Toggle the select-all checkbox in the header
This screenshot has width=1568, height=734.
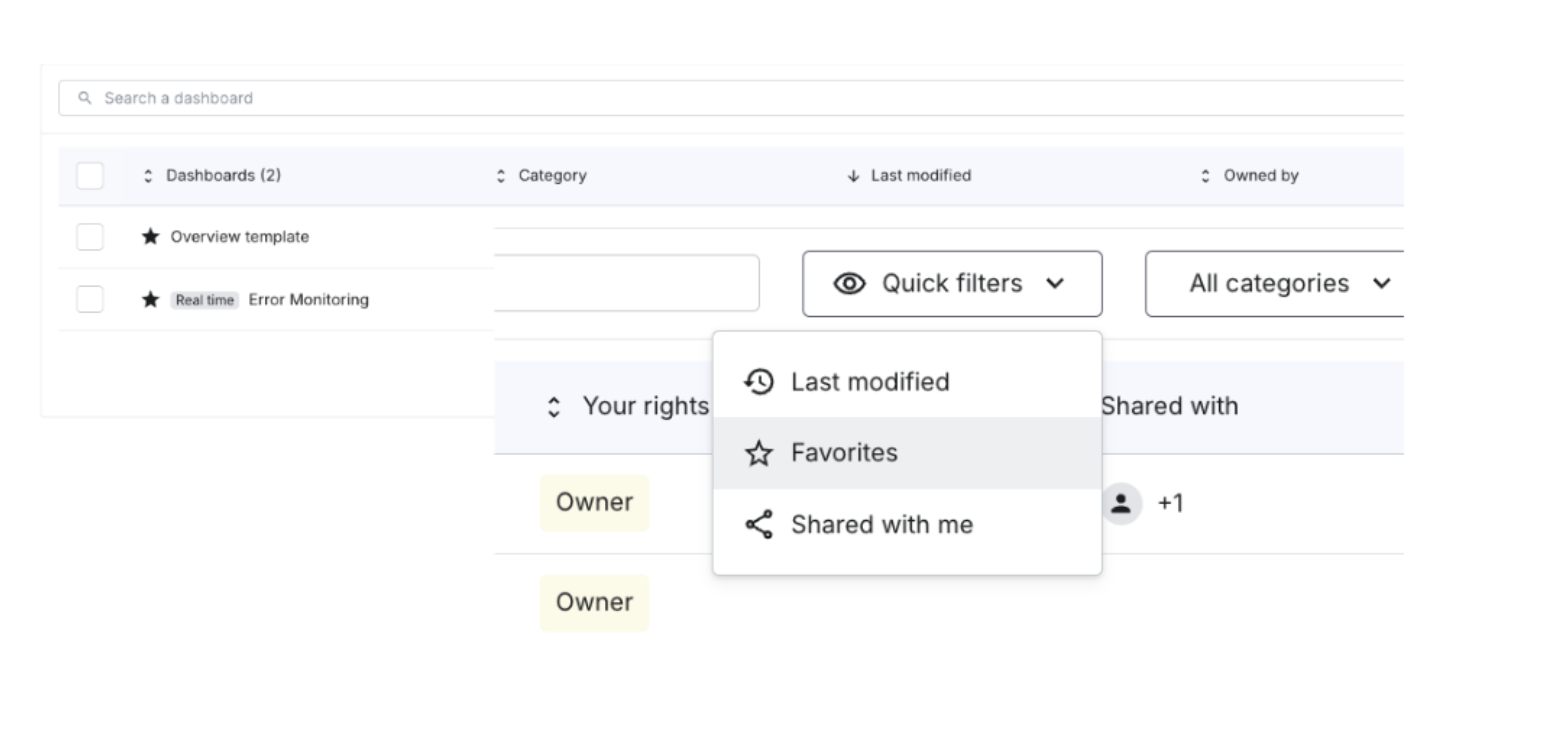90,176
